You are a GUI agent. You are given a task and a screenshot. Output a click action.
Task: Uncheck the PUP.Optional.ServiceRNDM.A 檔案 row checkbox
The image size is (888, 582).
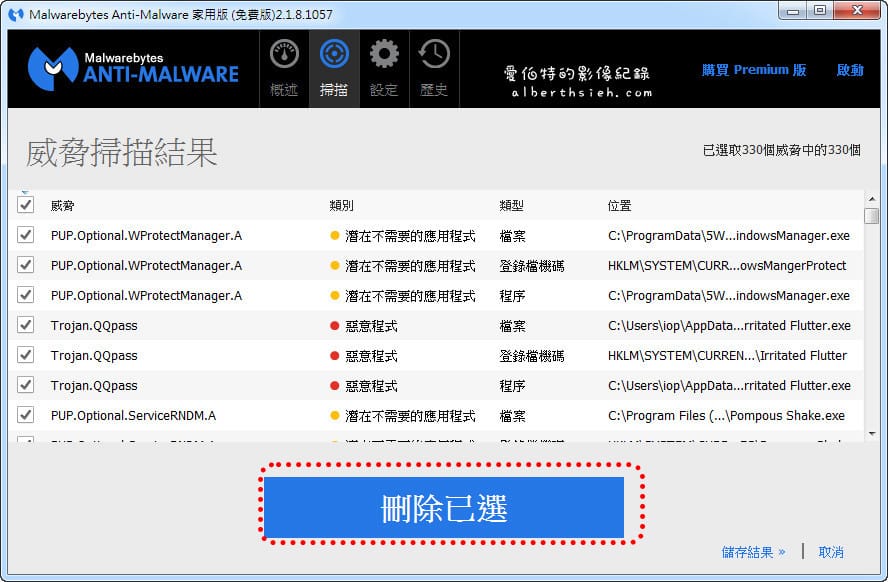(25, 415)
